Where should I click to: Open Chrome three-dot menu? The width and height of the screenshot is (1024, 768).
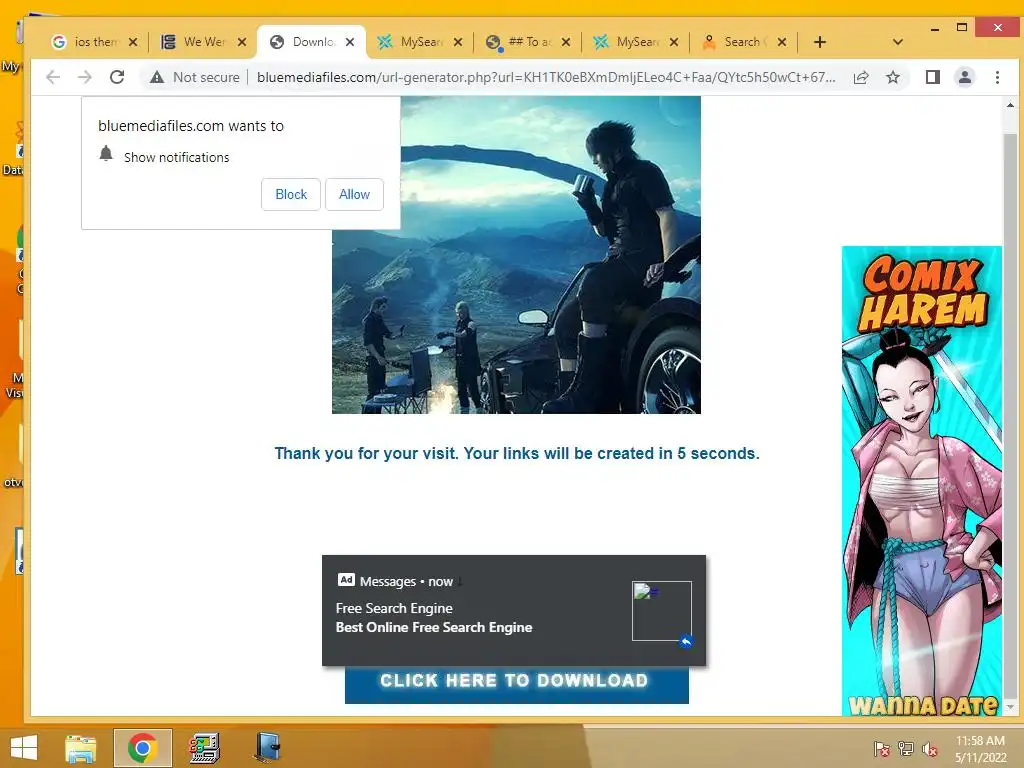997,77
